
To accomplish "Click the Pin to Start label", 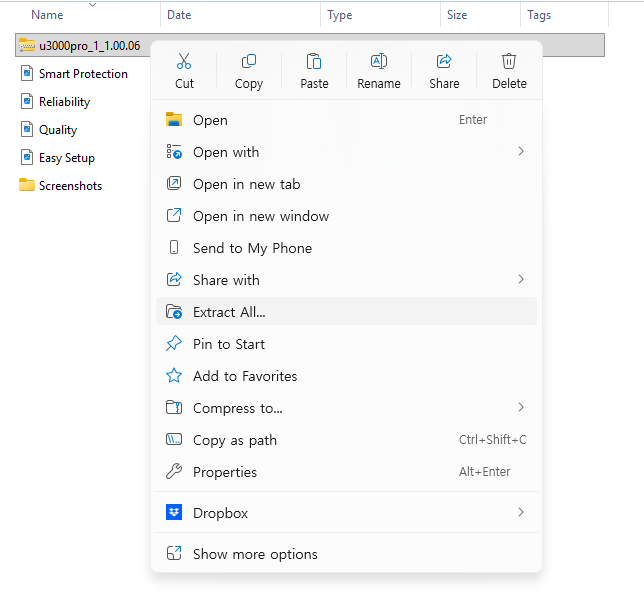I will pos(229,344).
